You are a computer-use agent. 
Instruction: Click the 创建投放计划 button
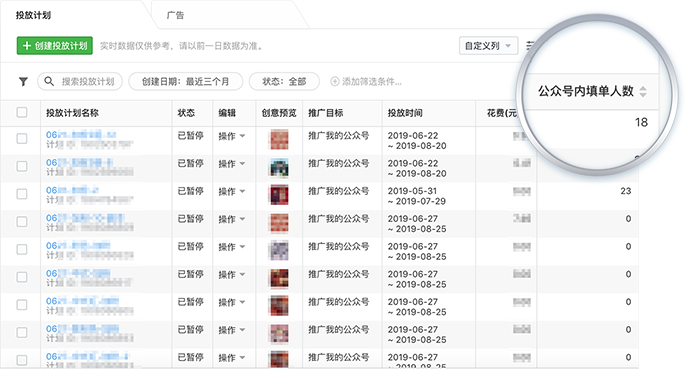[55, 45]
